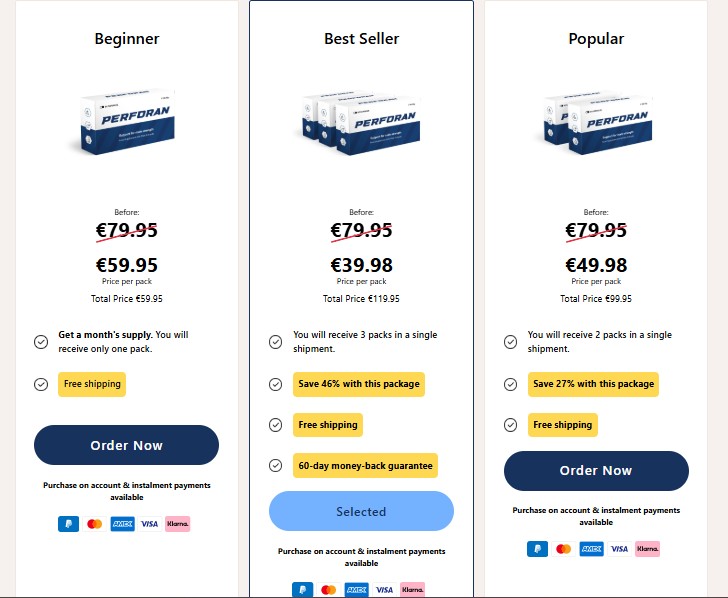Viewport: 728px width, 598px height.
Task: Click PayPal icon in Beginner package
Action: tap(68, 523)
